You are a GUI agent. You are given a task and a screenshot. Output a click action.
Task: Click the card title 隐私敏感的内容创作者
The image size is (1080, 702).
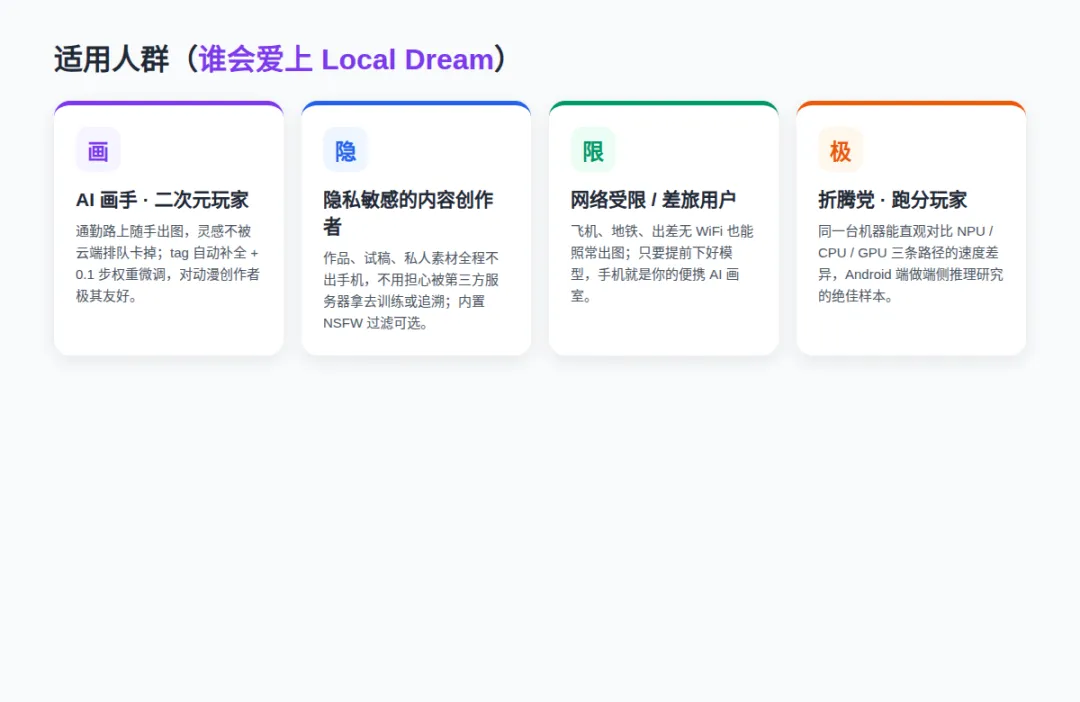tap(408, 213)
